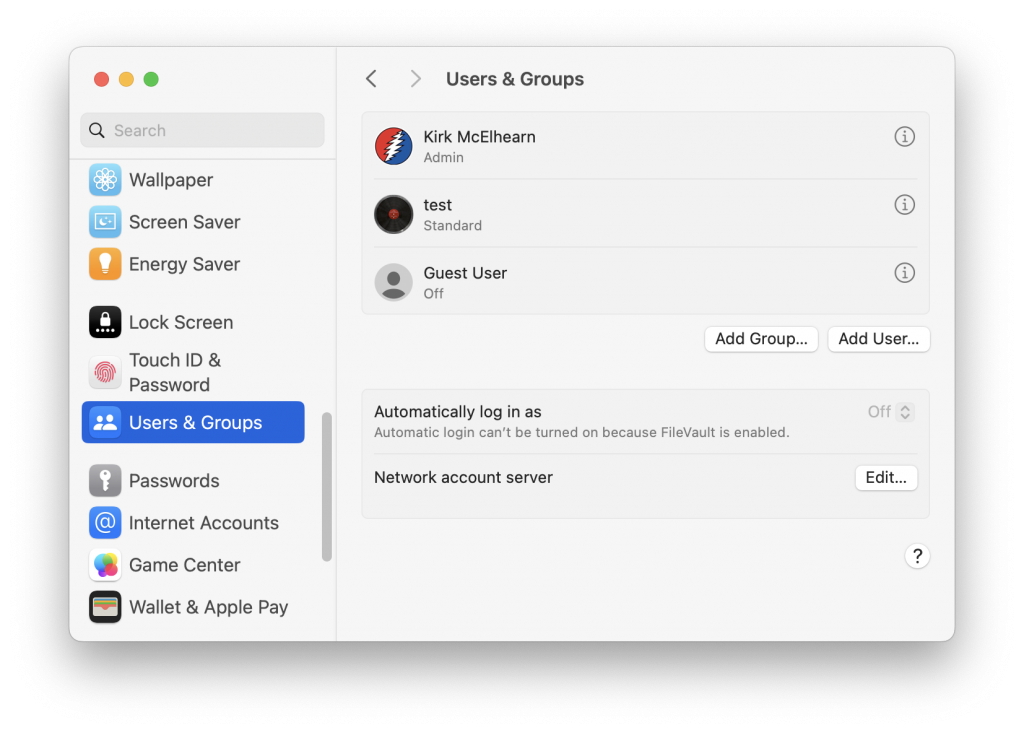1024x733 pixels.
Task: Open Guest User account details
Action: tap(904, 272)
